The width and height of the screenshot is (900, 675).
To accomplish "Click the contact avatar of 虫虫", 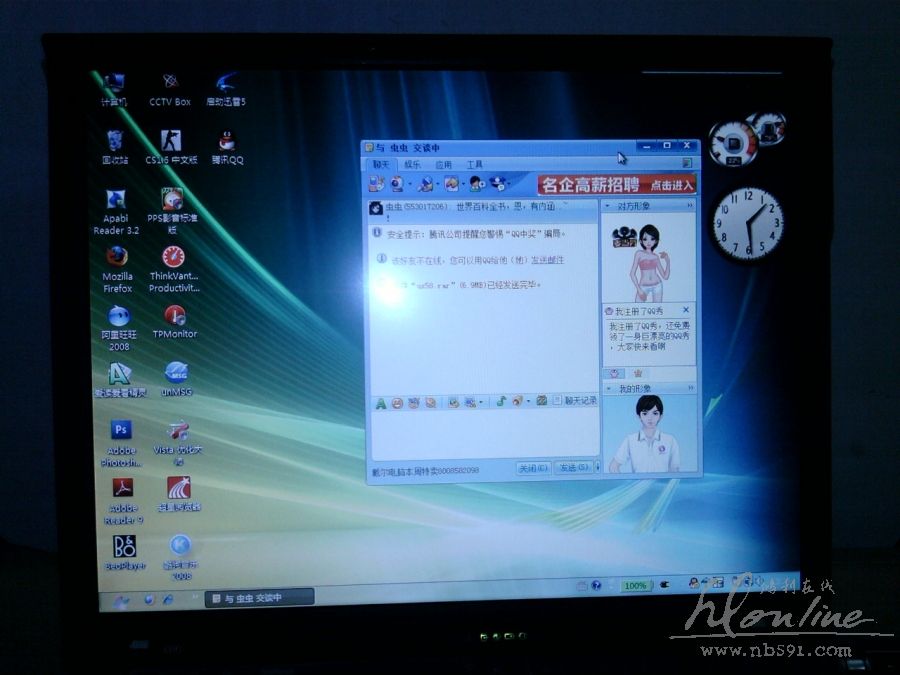I will (376, 208).
